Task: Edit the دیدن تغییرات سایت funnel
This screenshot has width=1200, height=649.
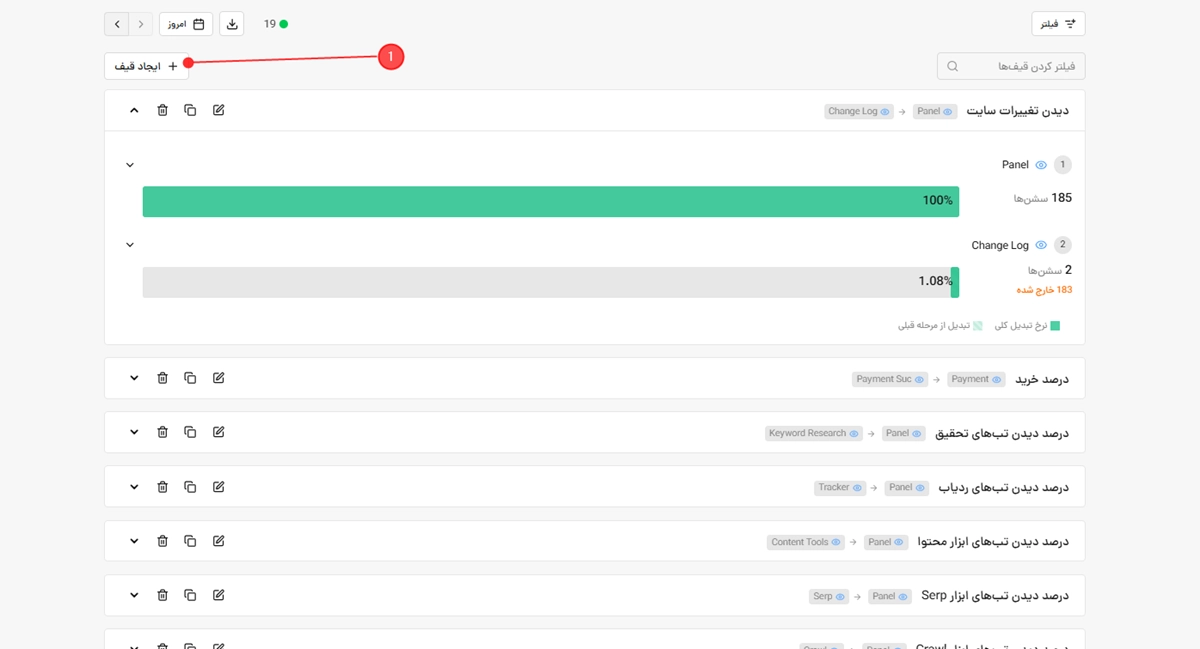Action: (219, 110)
